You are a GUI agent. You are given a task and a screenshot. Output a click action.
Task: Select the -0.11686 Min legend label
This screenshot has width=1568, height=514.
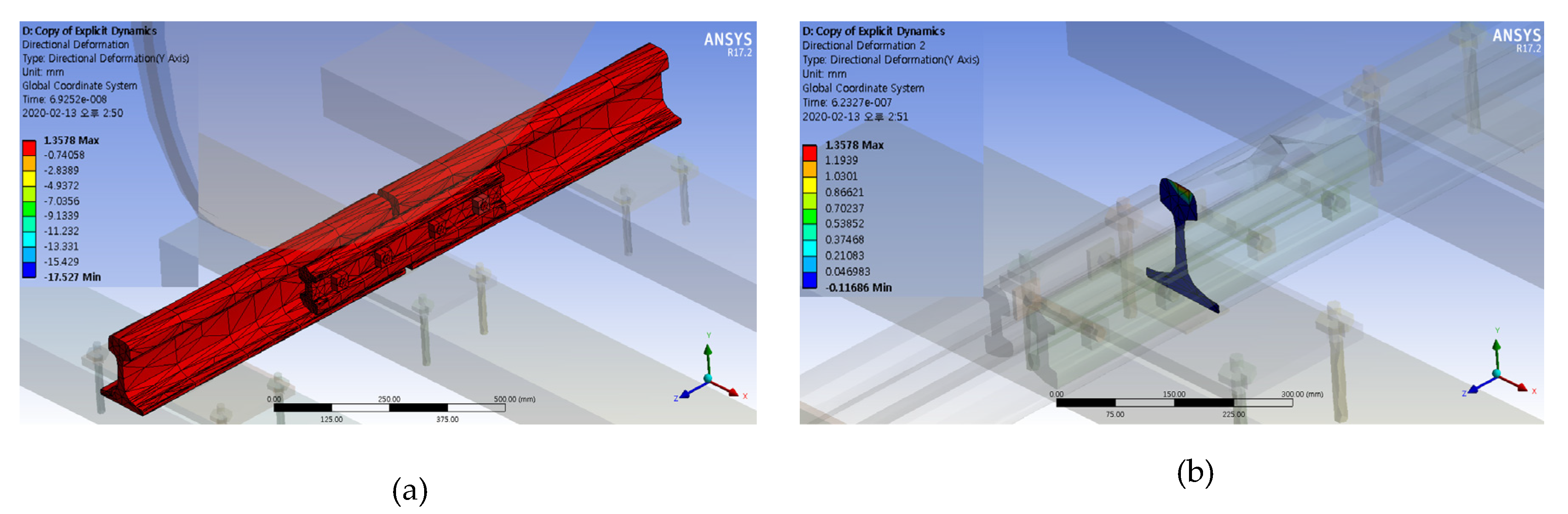coord(858,287)
